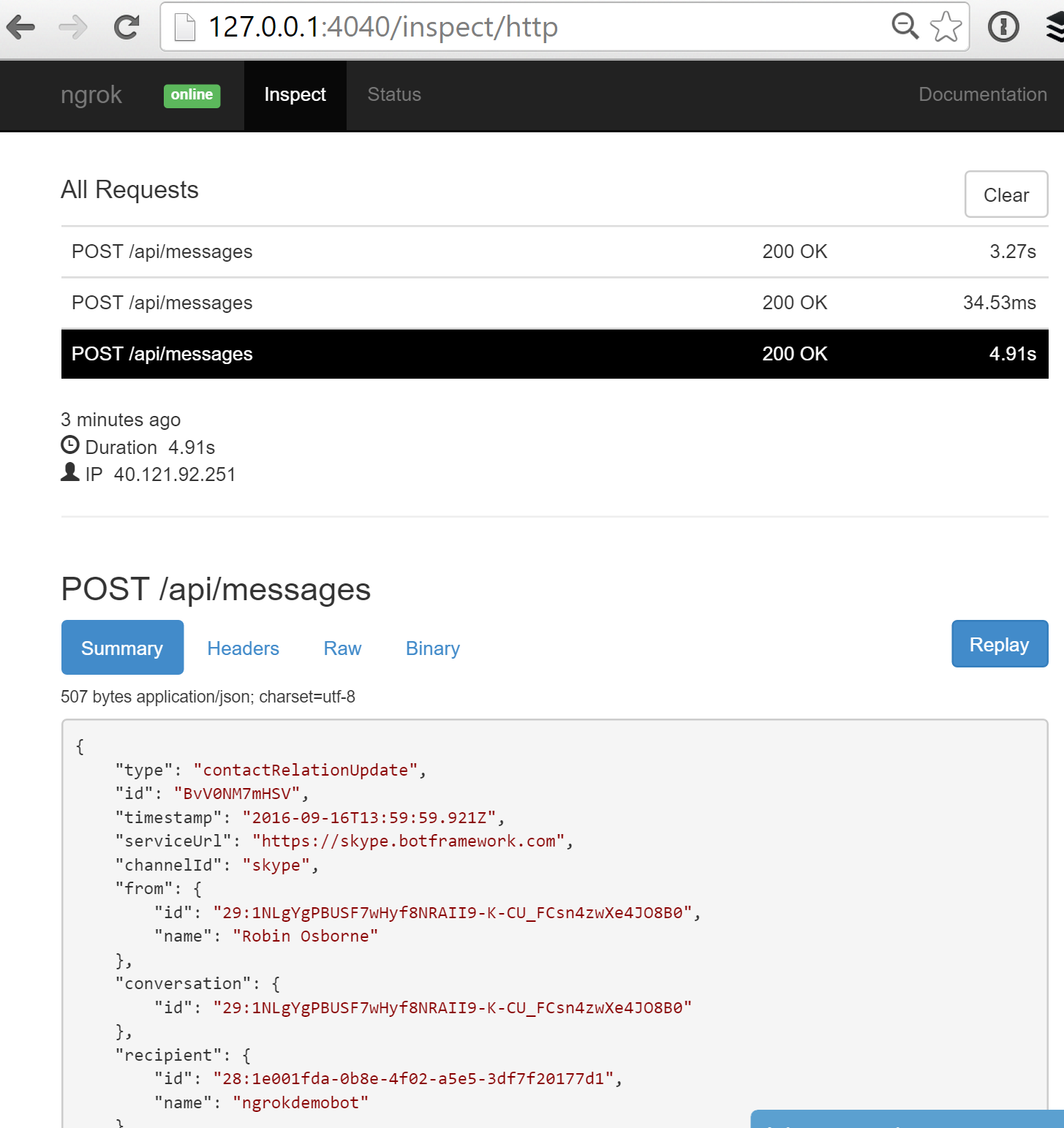Click the recipient name "ngrokdemobot" value
The image size is (1064, 1128).
click(x=301, y=1102)
